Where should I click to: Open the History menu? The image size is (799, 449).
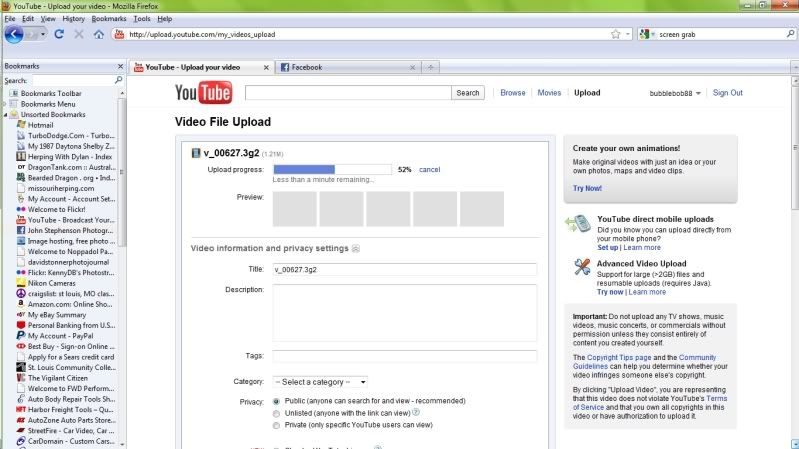(x=73, y=19)
